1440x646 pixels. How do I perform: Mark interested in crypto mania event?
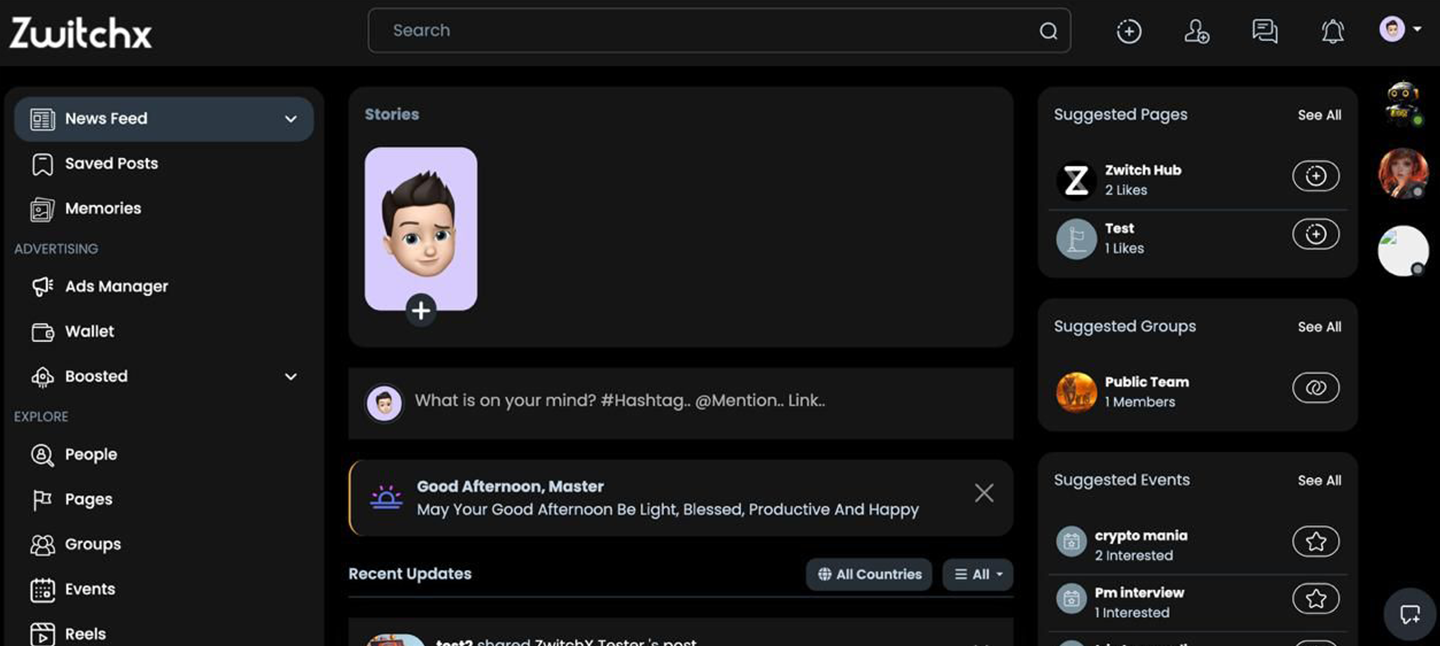(1315, 542)
